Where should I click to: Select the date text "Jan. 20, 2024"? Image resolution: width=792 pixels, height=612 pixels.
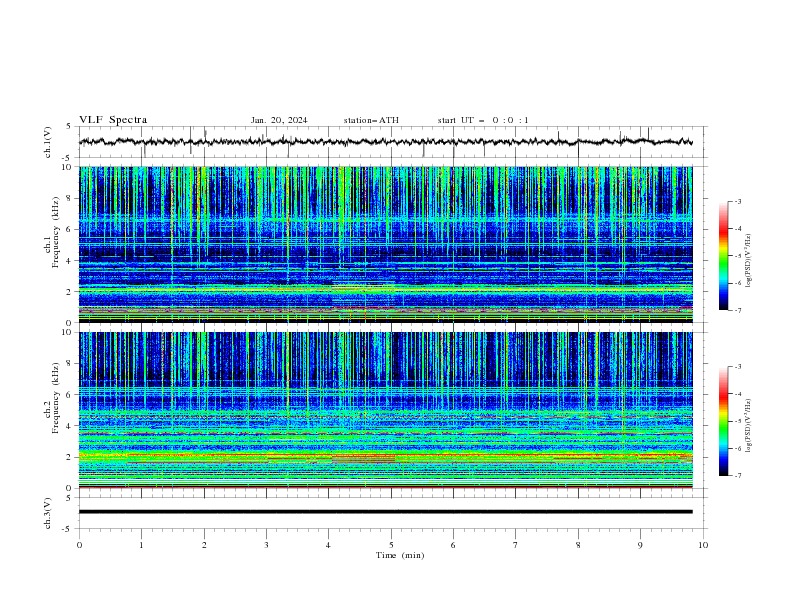pyautogui.click(x=279, y=120)
